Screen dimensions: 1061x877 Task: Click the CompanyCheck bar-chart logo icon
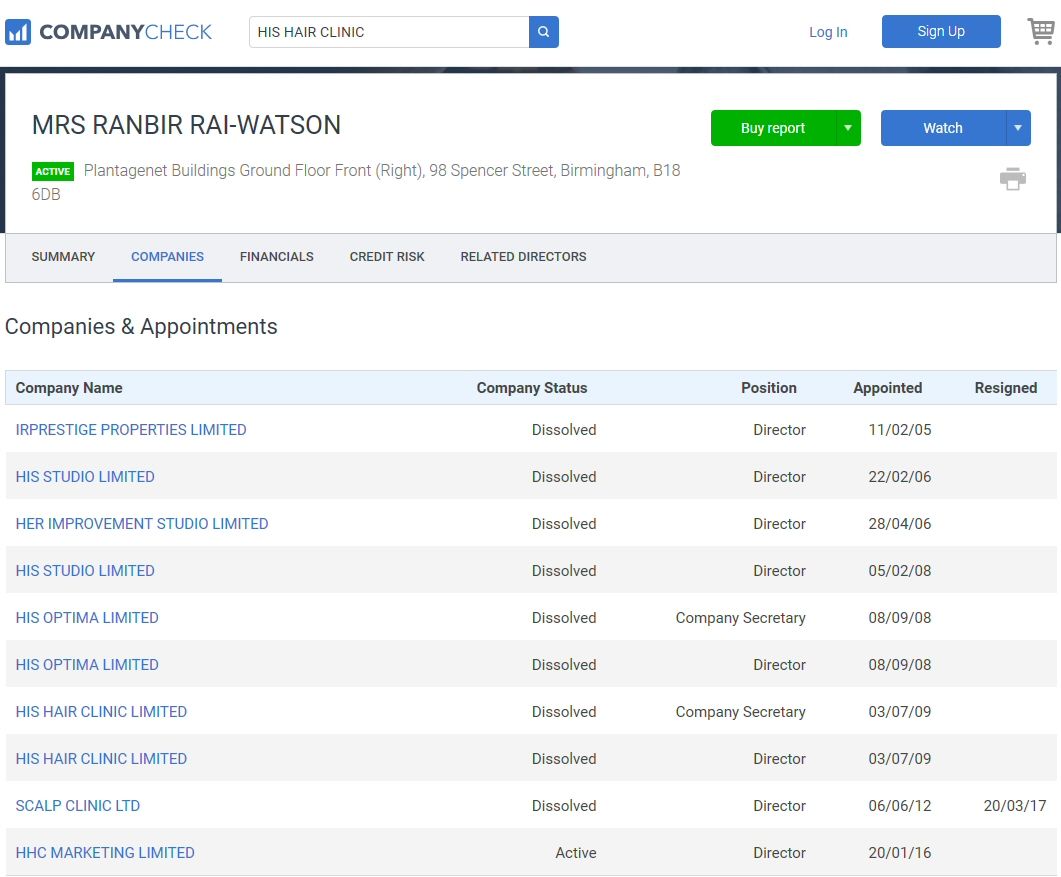pyautogui.click(x=18, y=32)
